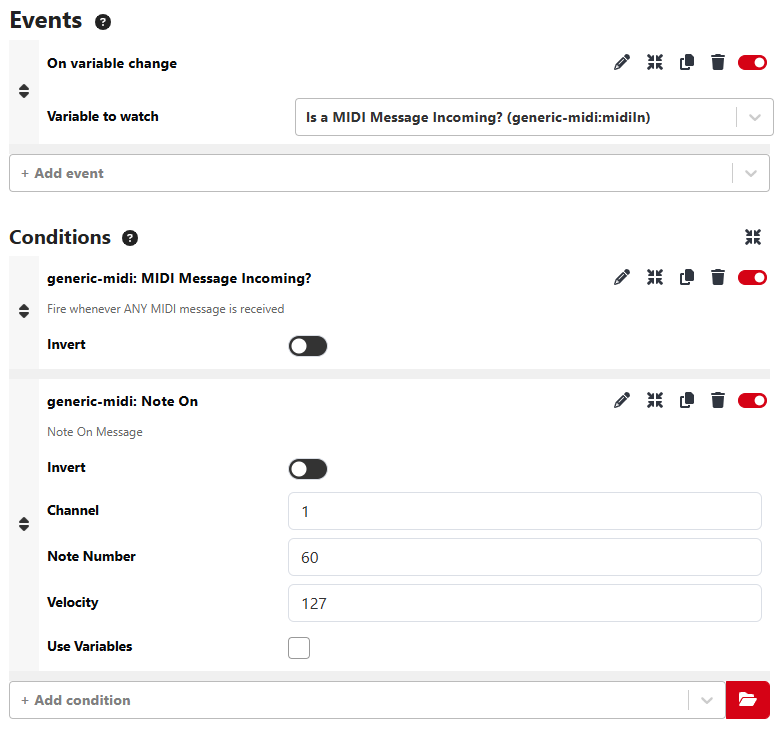Disable the On variable change event

[752, 63]
